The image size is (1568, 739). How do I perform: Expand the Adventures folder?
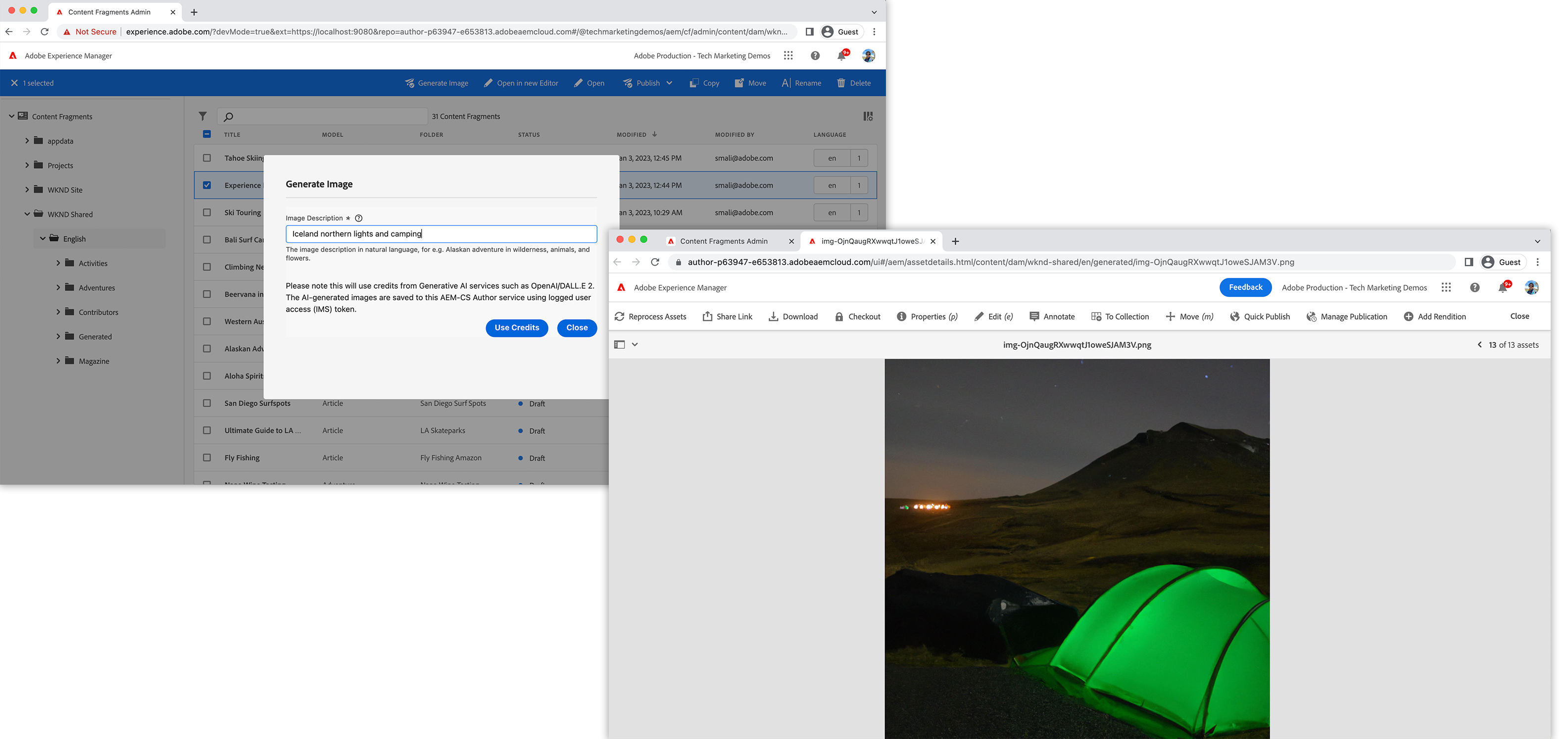58,288
